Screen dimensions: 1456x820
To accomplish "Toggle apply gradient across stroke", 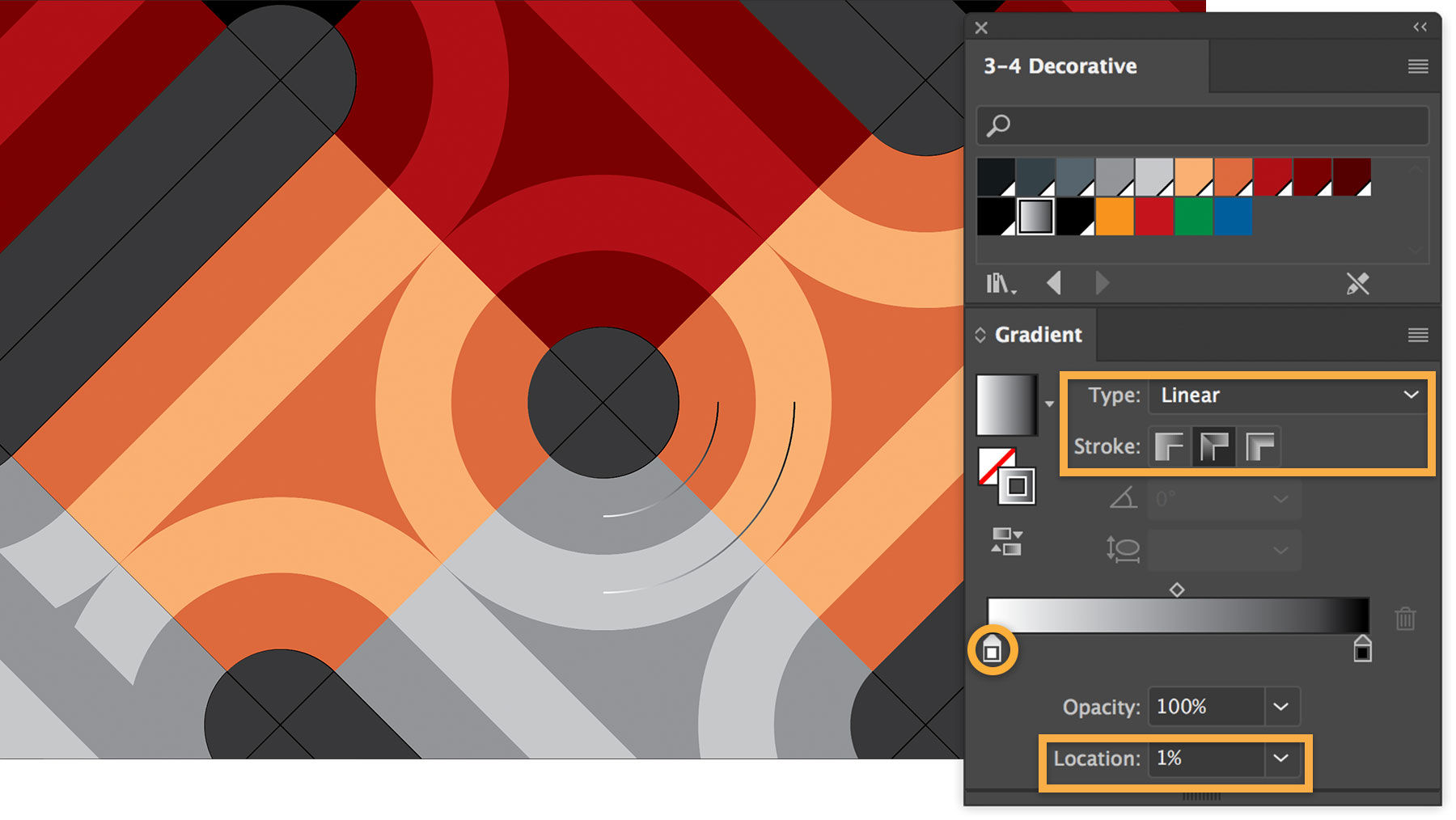I will (1260, 447).
